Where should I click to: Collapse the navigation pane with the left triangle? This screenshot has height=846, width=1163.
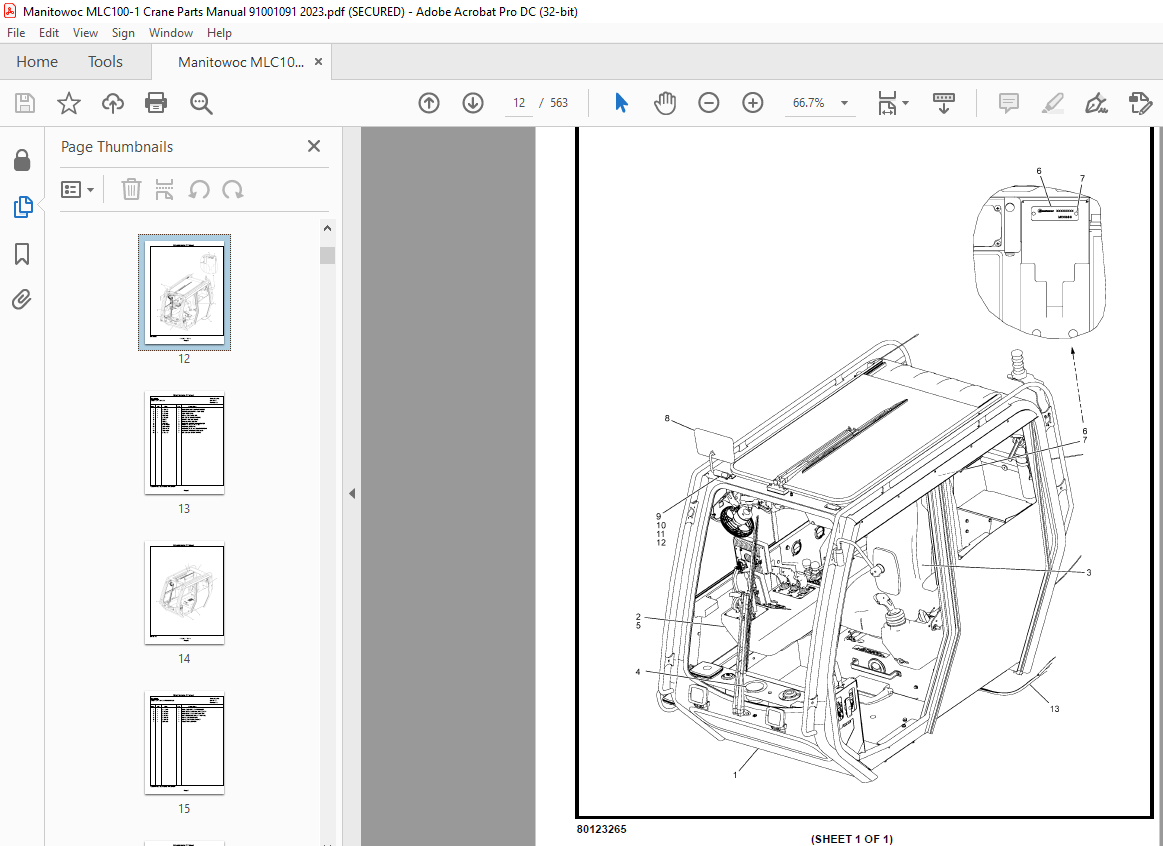click(x=352, y=493)
